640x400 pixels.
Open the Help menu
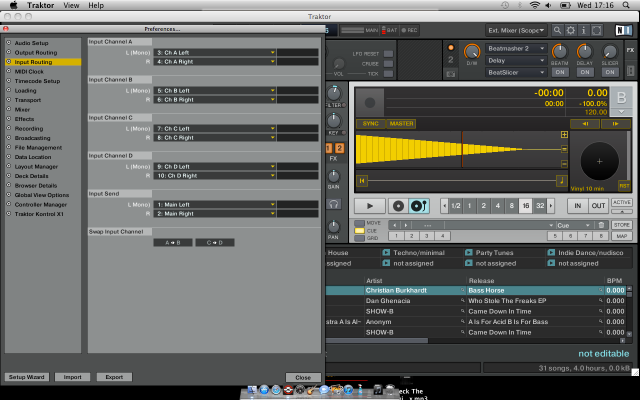[96, 5]
